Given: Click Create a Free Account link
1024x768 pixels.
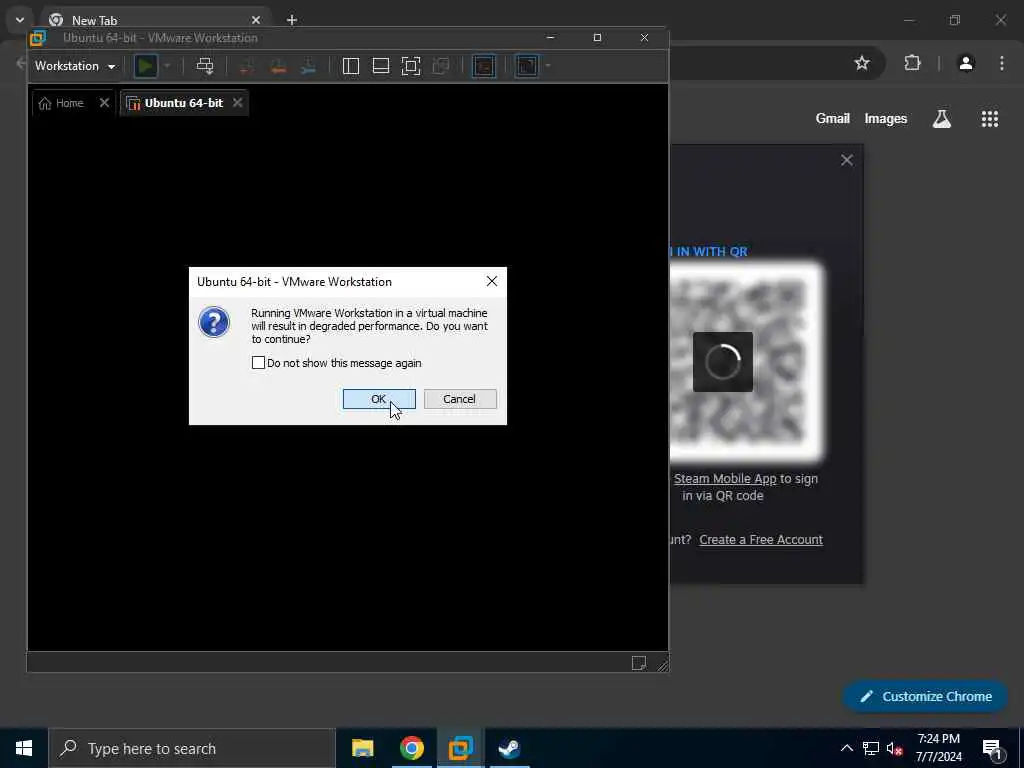Looking at the screenshot, I should 761,539.
